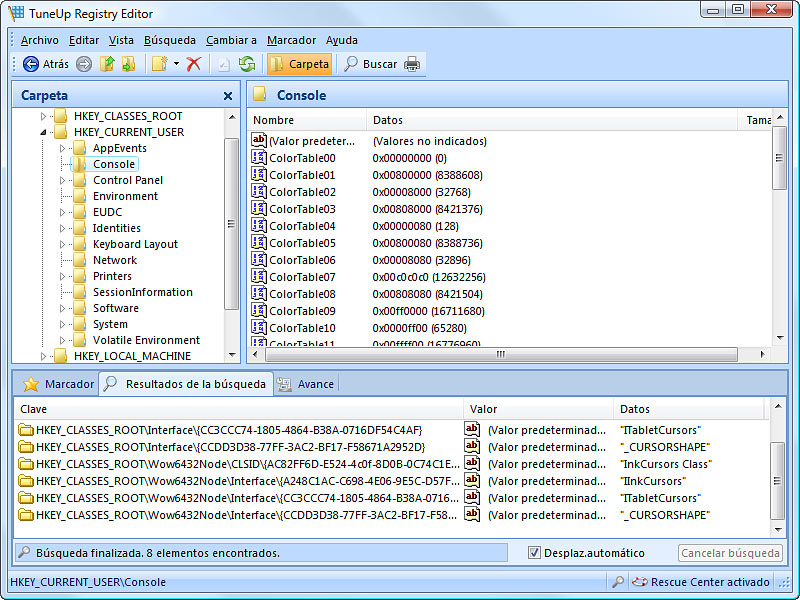This screenshot has height=600, width=800.
Task: Open the new item dropdown arrow
Action: [x=176, y=64]
